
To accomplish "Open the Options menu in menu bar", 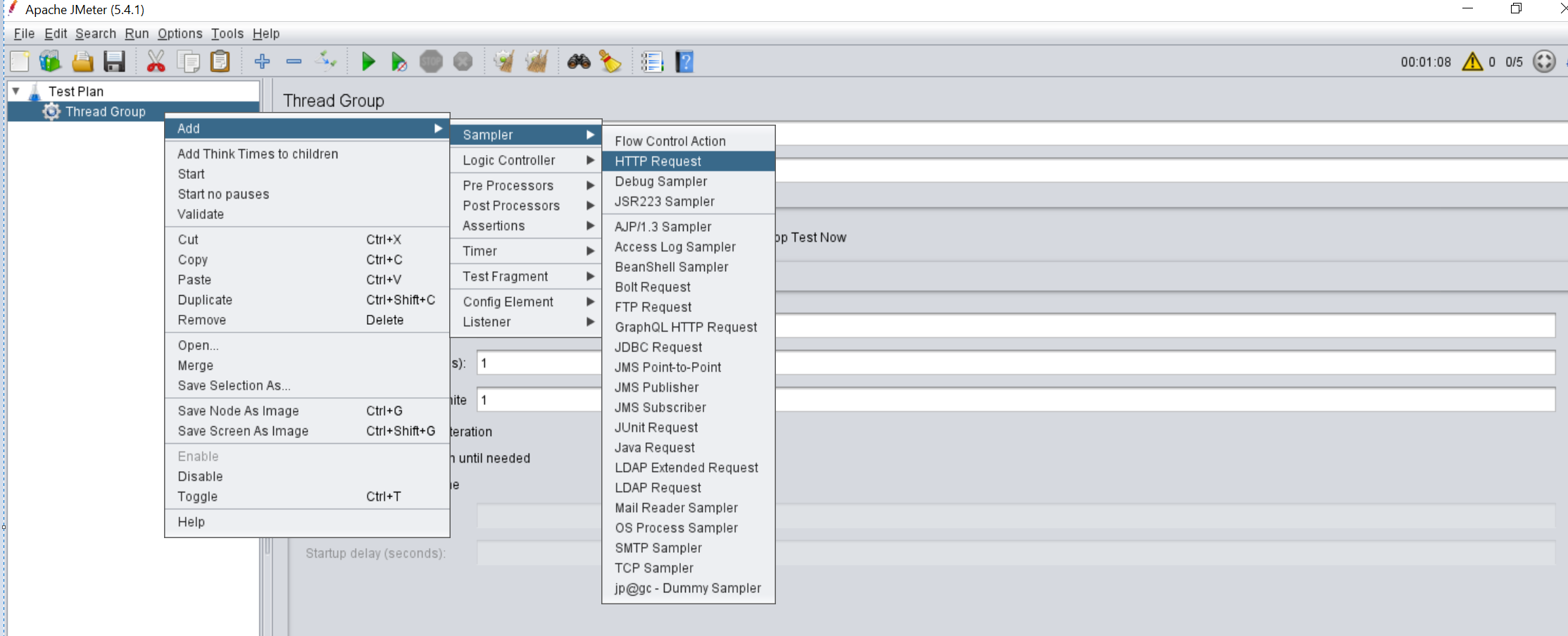I will pyautogui.click(x=180, y=33).
